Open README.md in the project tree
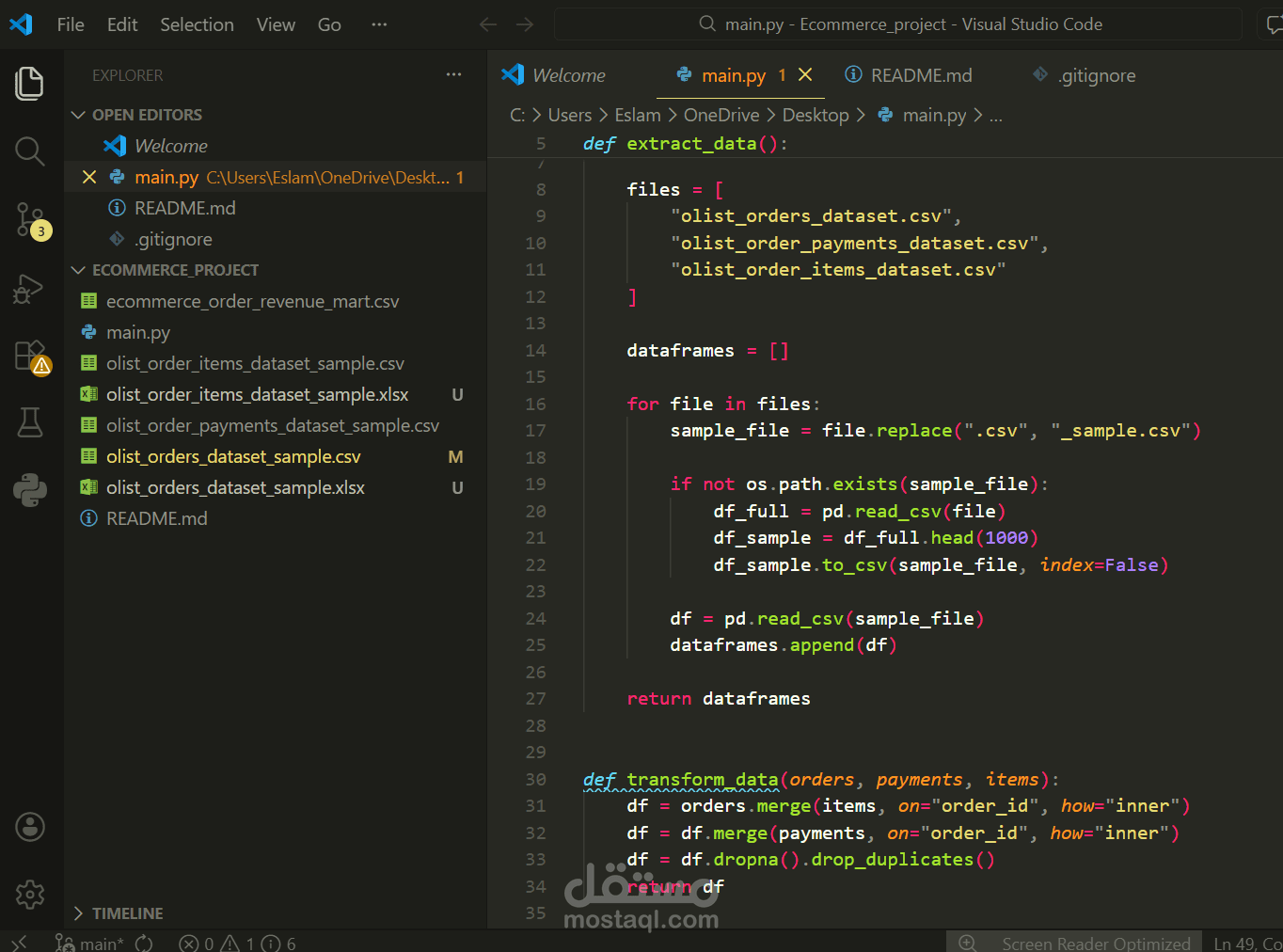 [x=276, y=518]
